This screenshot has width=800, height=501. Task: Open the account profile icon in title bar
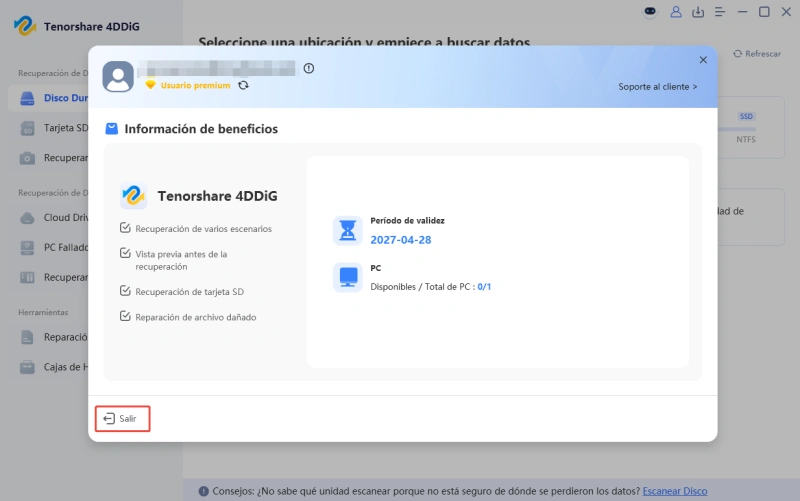(x=676, y=12)
